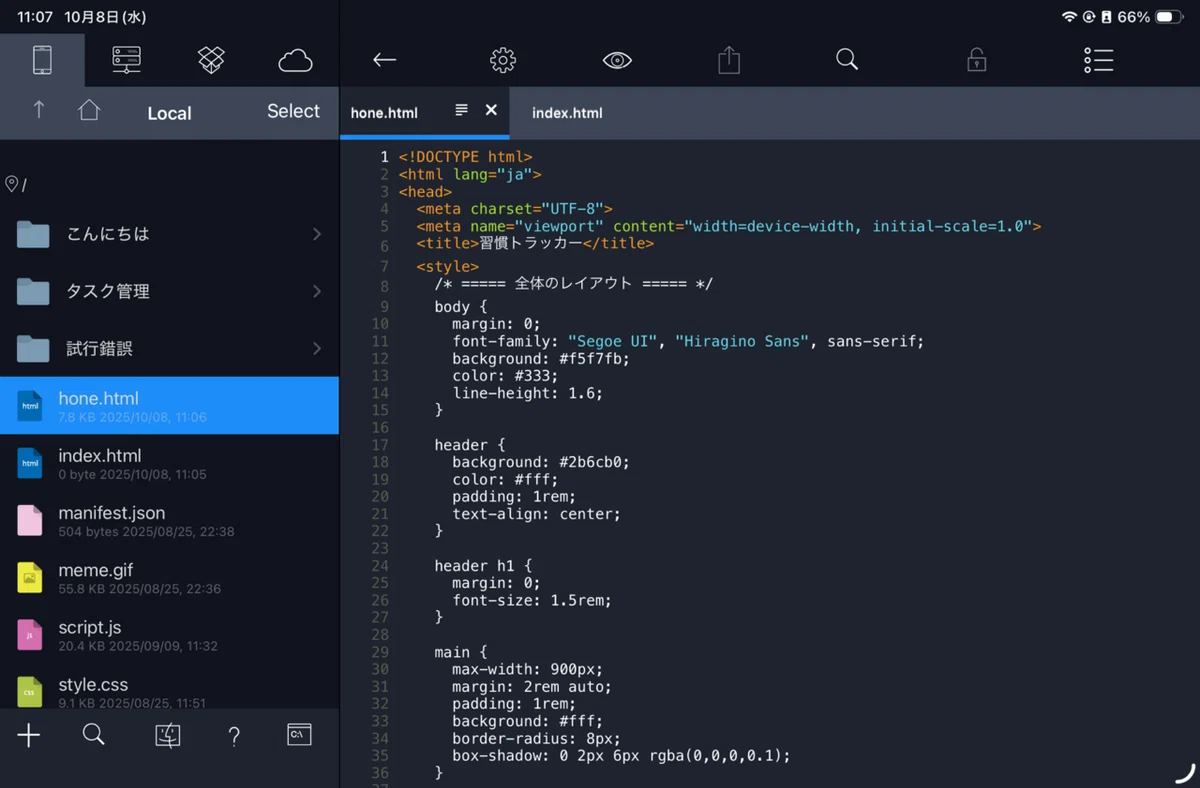
Task: Switch to the local device storage tab
Action: tap(42, 60)
